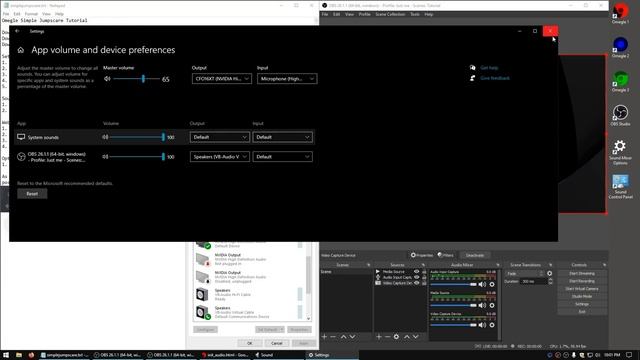640x360 pixels.
Task: Toggle lock on Audio Input Capture source
Action: [424, 277]
